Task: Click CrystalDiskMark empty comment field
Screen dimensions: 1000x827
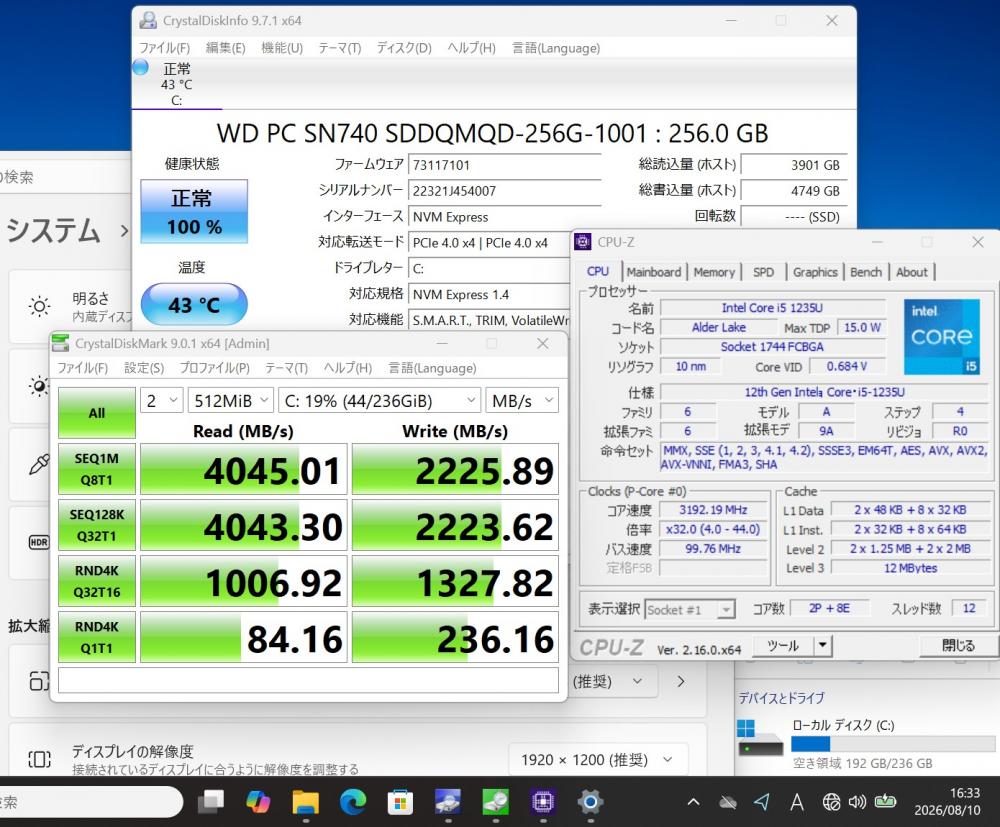Action: click(308, 680)
